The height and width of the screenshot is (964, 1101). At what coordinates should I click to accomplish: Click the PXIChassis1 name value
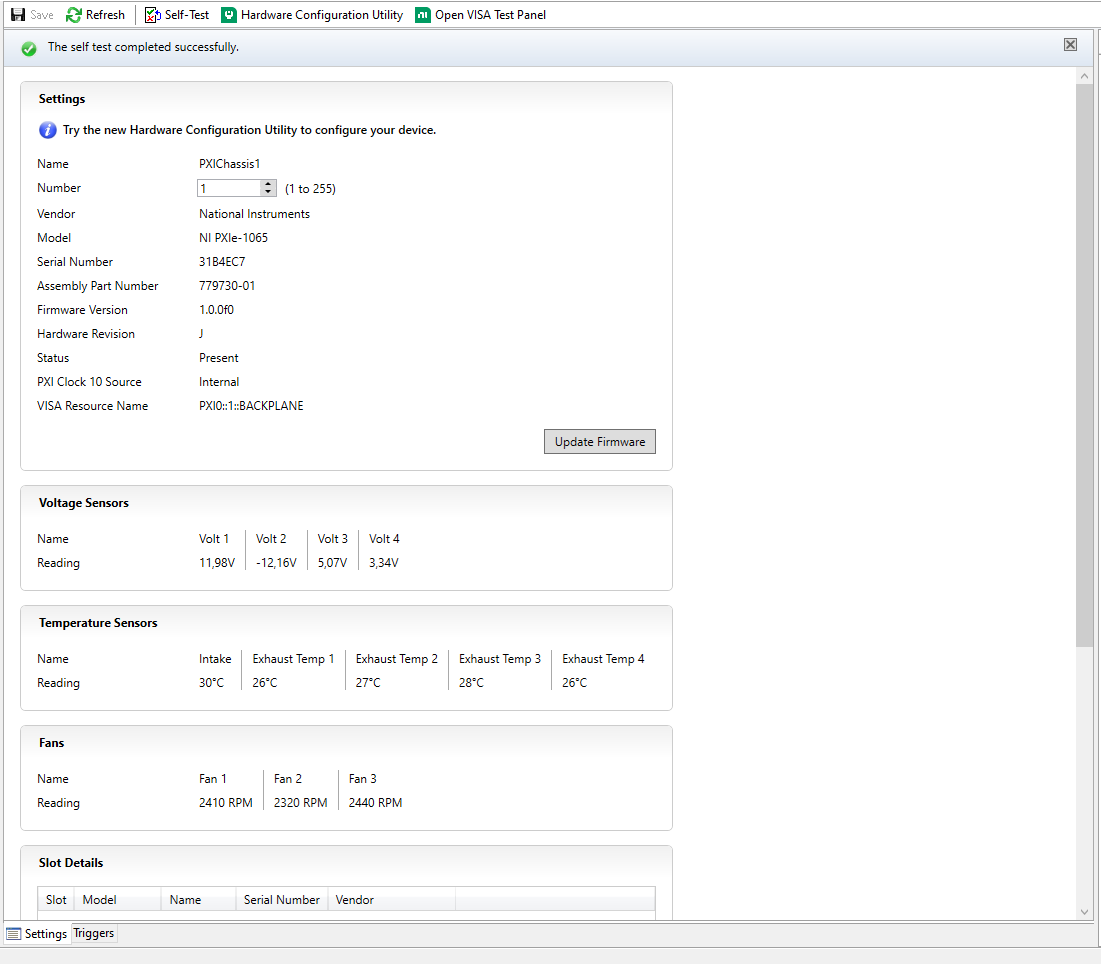[230, 164]
